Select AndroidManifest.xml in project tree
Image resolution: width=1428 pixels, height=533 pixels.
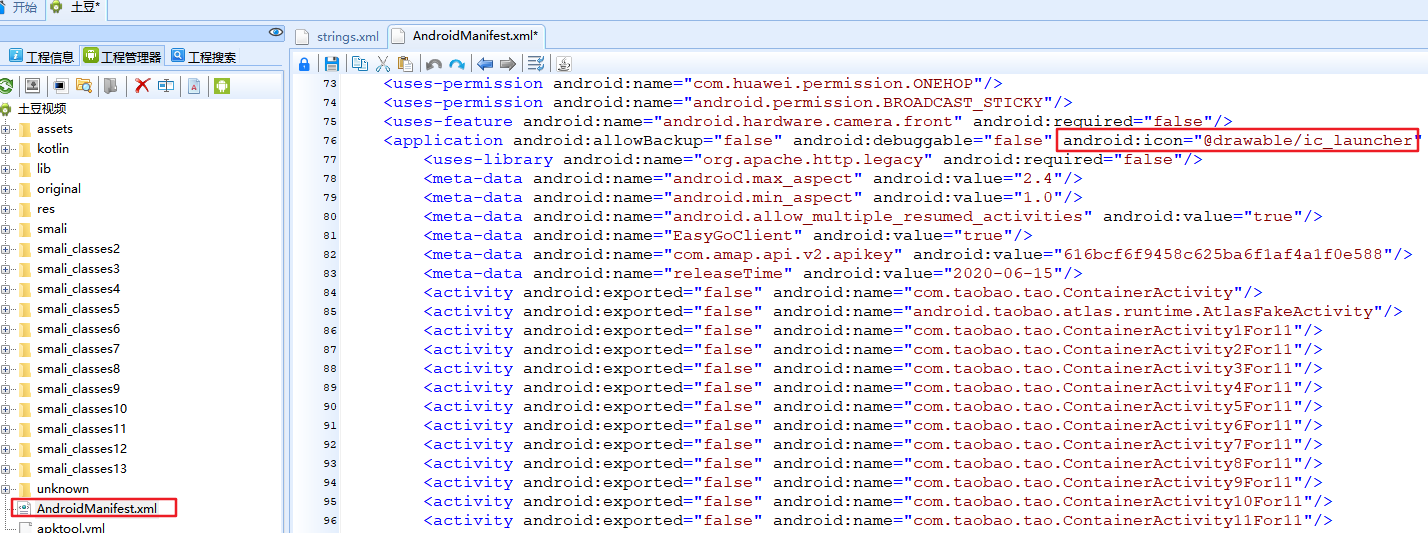point(96,508)
